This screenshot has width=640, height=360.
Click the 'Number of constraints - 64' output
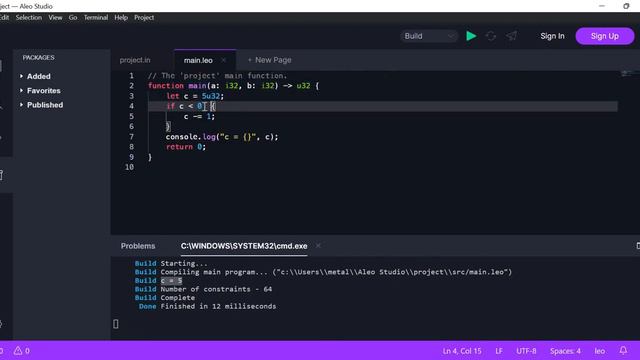pos(216,289)
